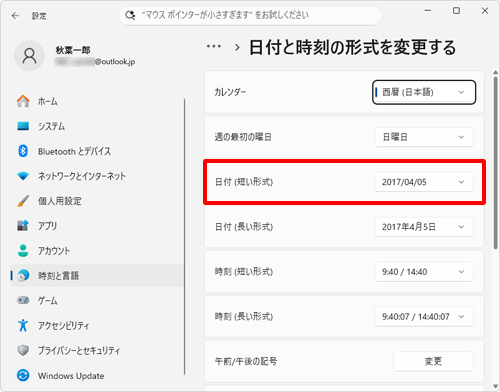This screenshot has height=392, width=500.
Task: Click the Home house icon
Action: pos(23,101)
